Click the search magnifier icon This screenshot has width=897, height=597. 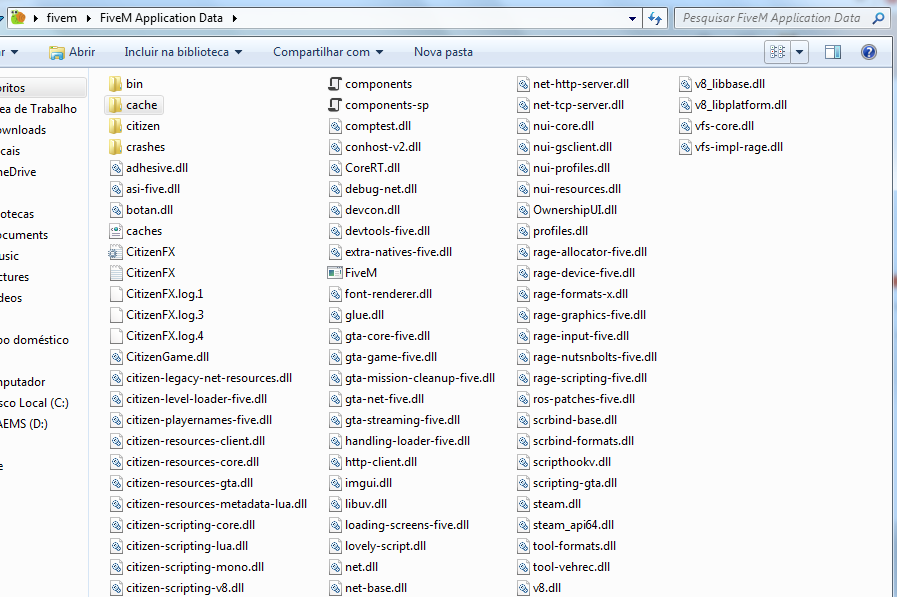click(878, 18)
